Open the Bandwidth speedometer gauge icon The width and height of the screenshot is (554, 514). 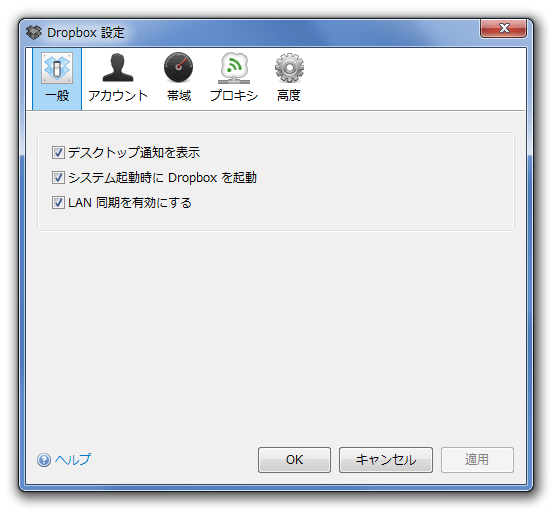[178, 67]
